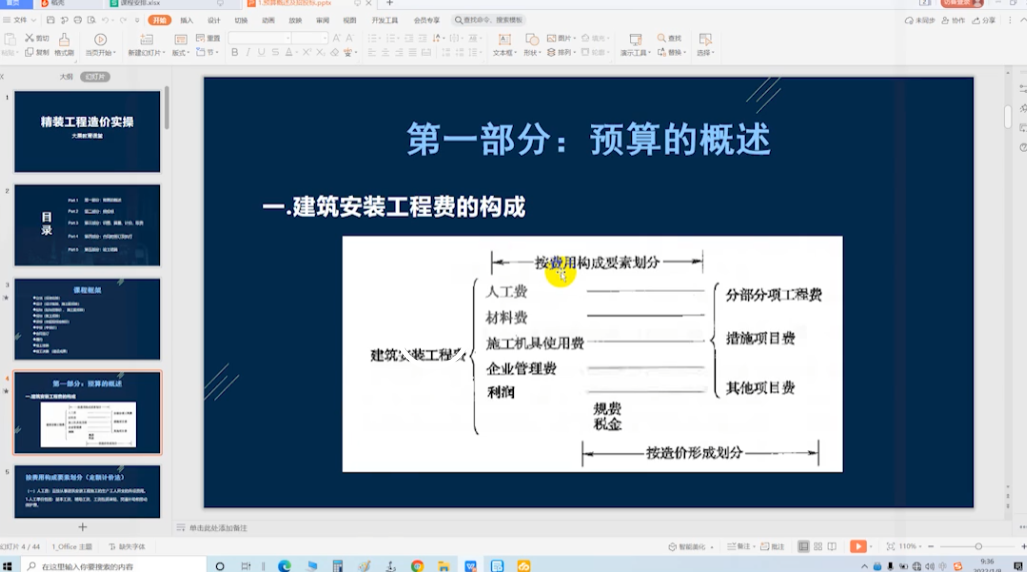Click the 新建幻灯片 new slide icon
The height and width of the screenshot is (572, 1027).
[x=147, y=40]
